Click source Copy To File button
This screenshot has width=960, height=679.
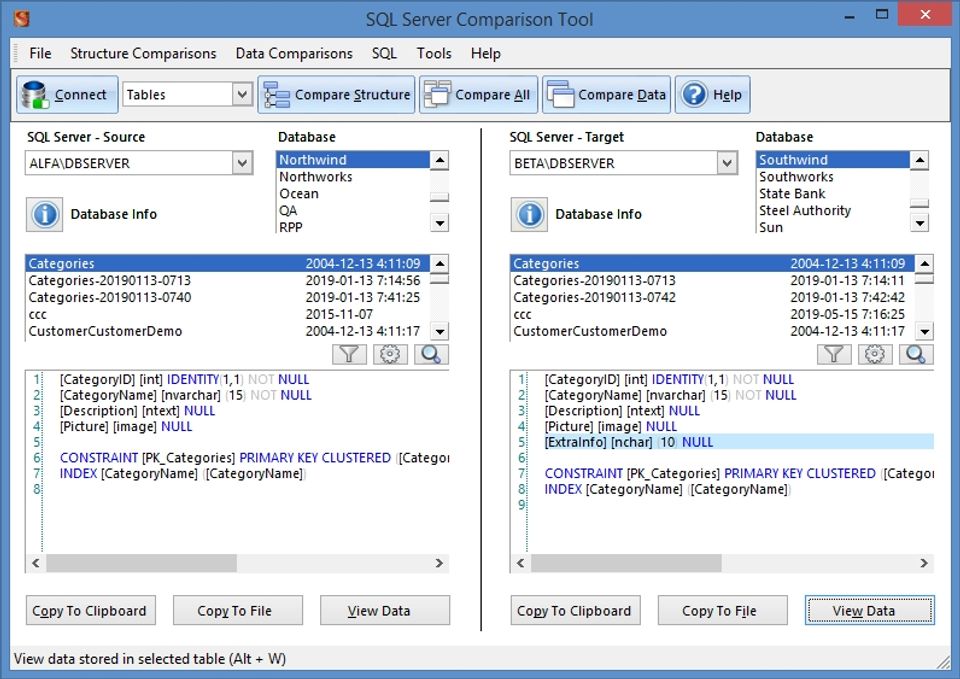click(x=238, y=610)
